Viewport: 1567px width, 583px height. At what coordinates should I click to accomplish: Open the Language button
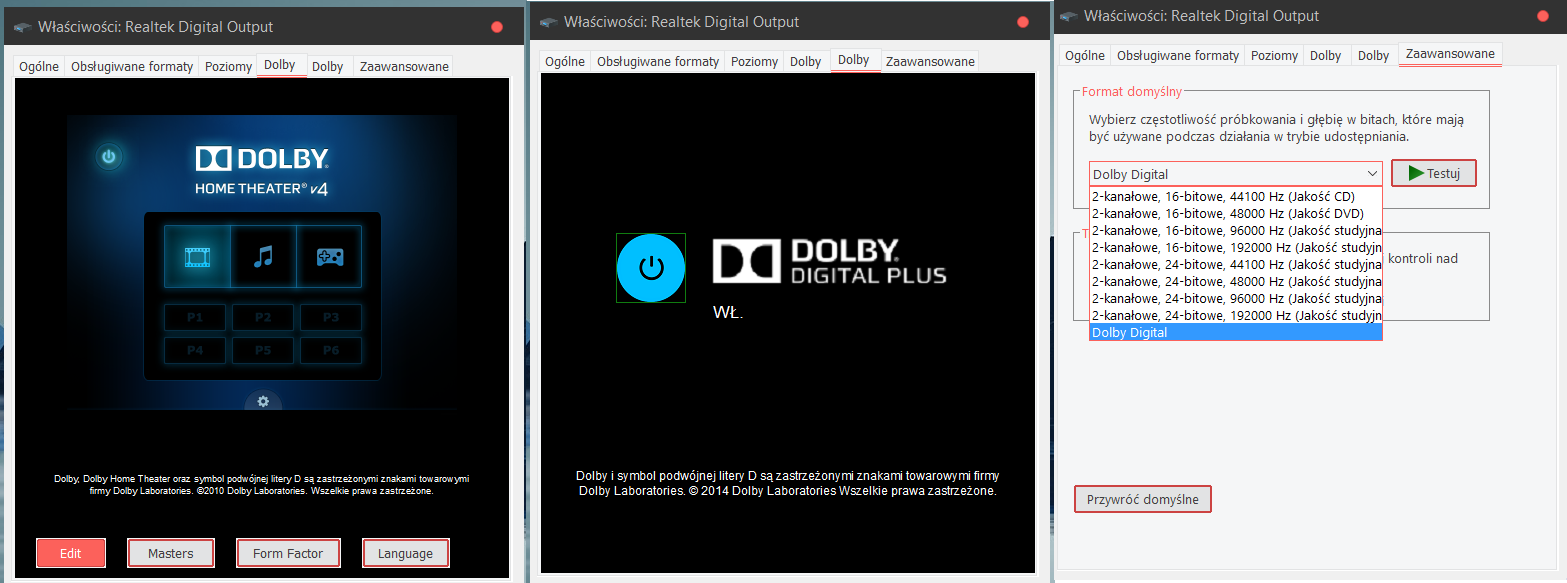(405, 553)
